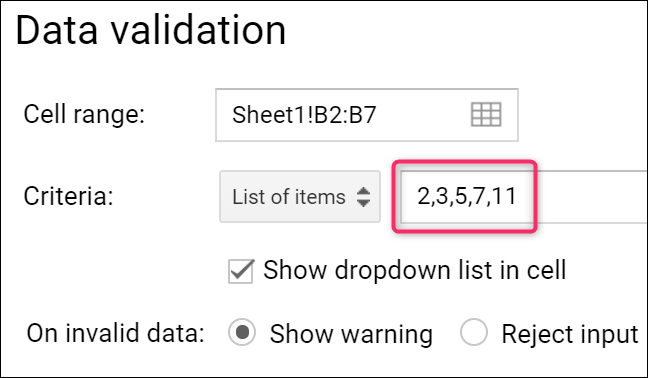Screen dimensions: 648x378
Task: Open the List of items criteria dropdown
Action: (x=300, y=197)
